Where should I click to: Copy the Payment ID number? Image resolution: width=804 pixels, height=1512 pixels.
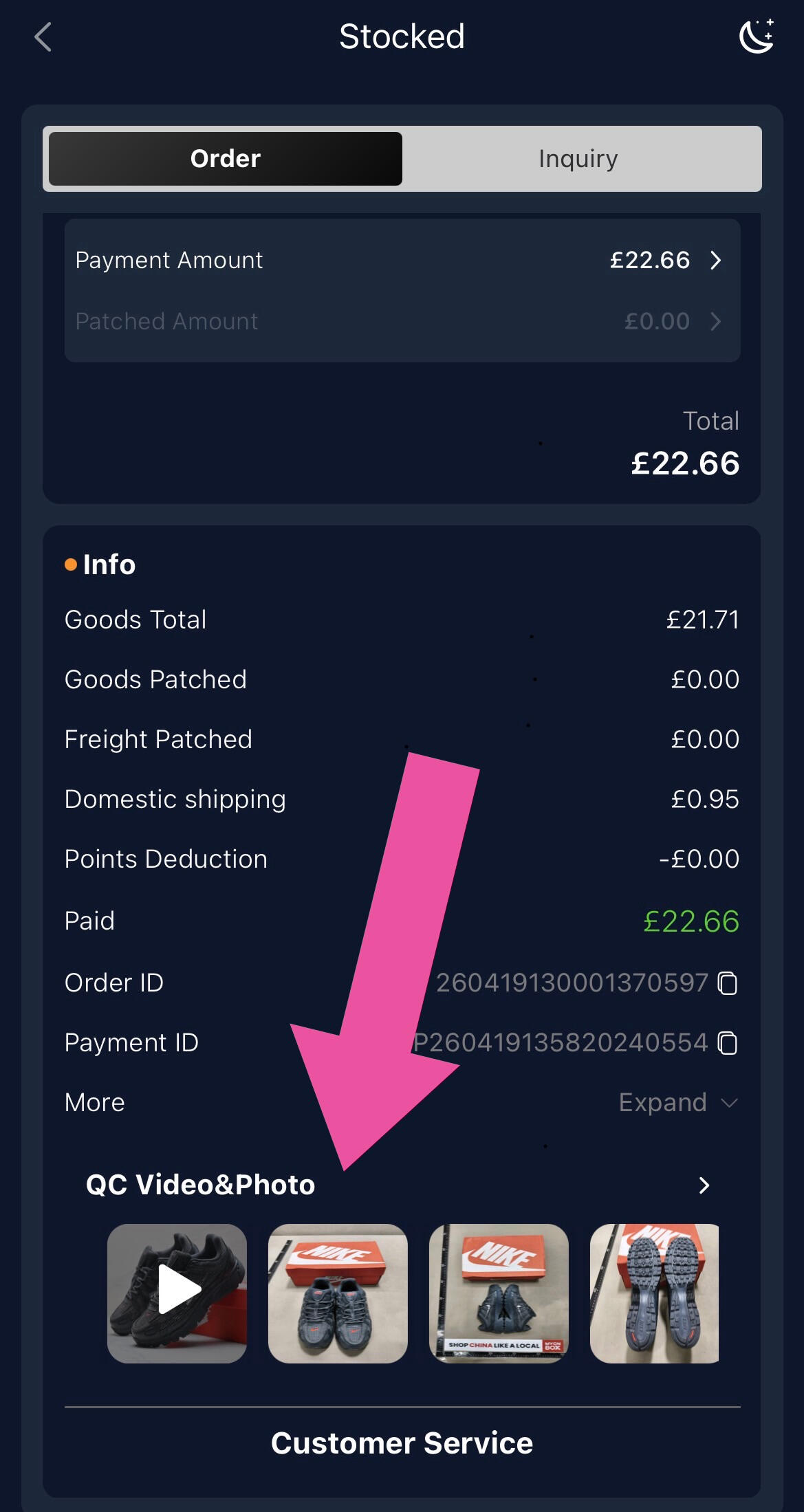(x=727, y=1043)
